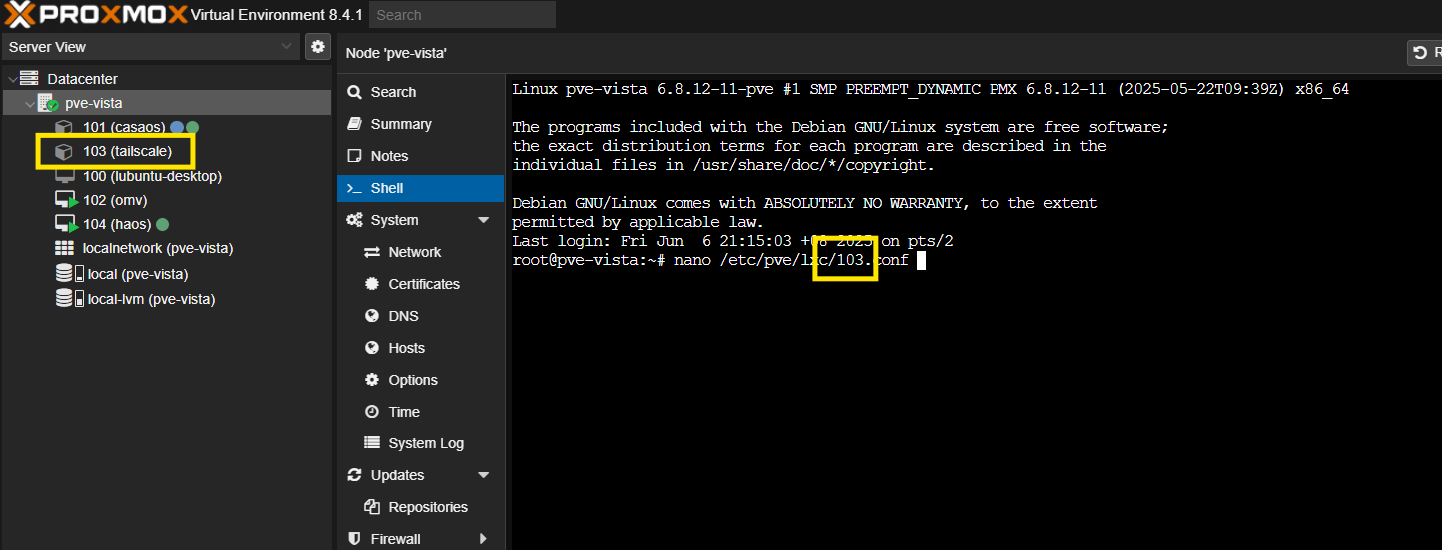This screenshot has width=1442, height=550.
Task: Click the Summary book icon
Action: (354, 124)
